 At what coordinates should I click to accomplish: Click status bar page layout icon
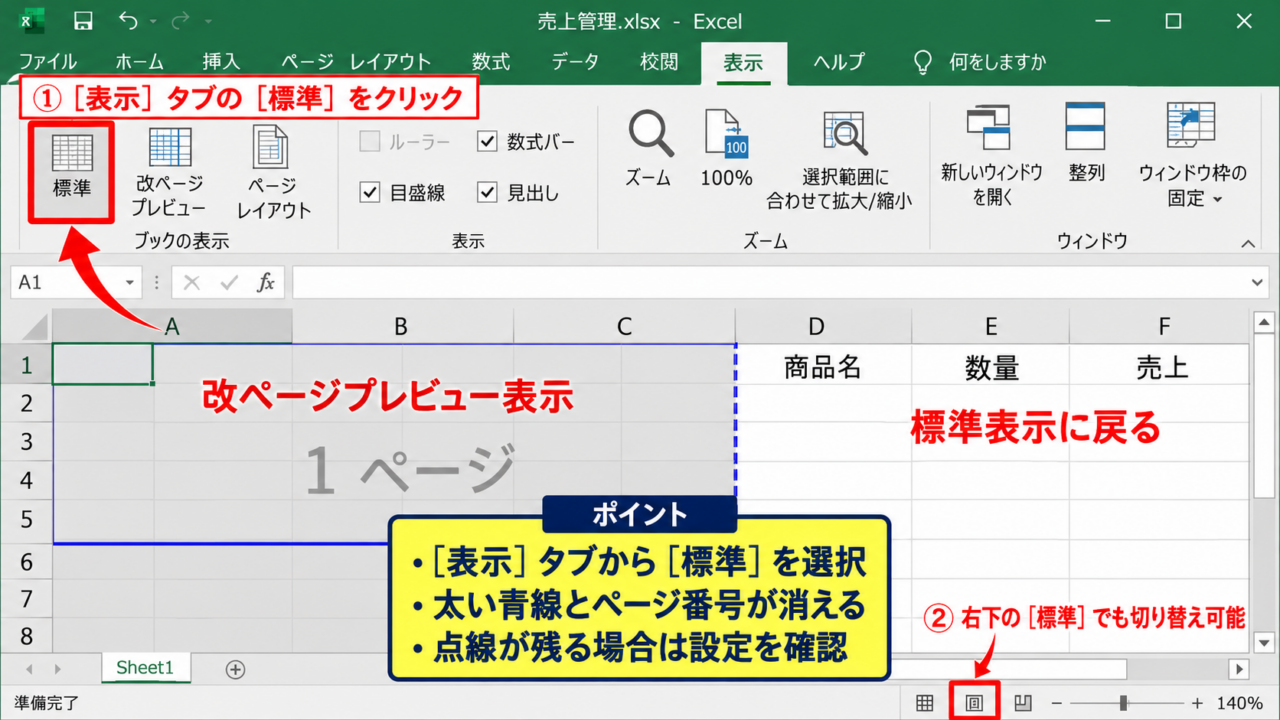click(974, 703)
